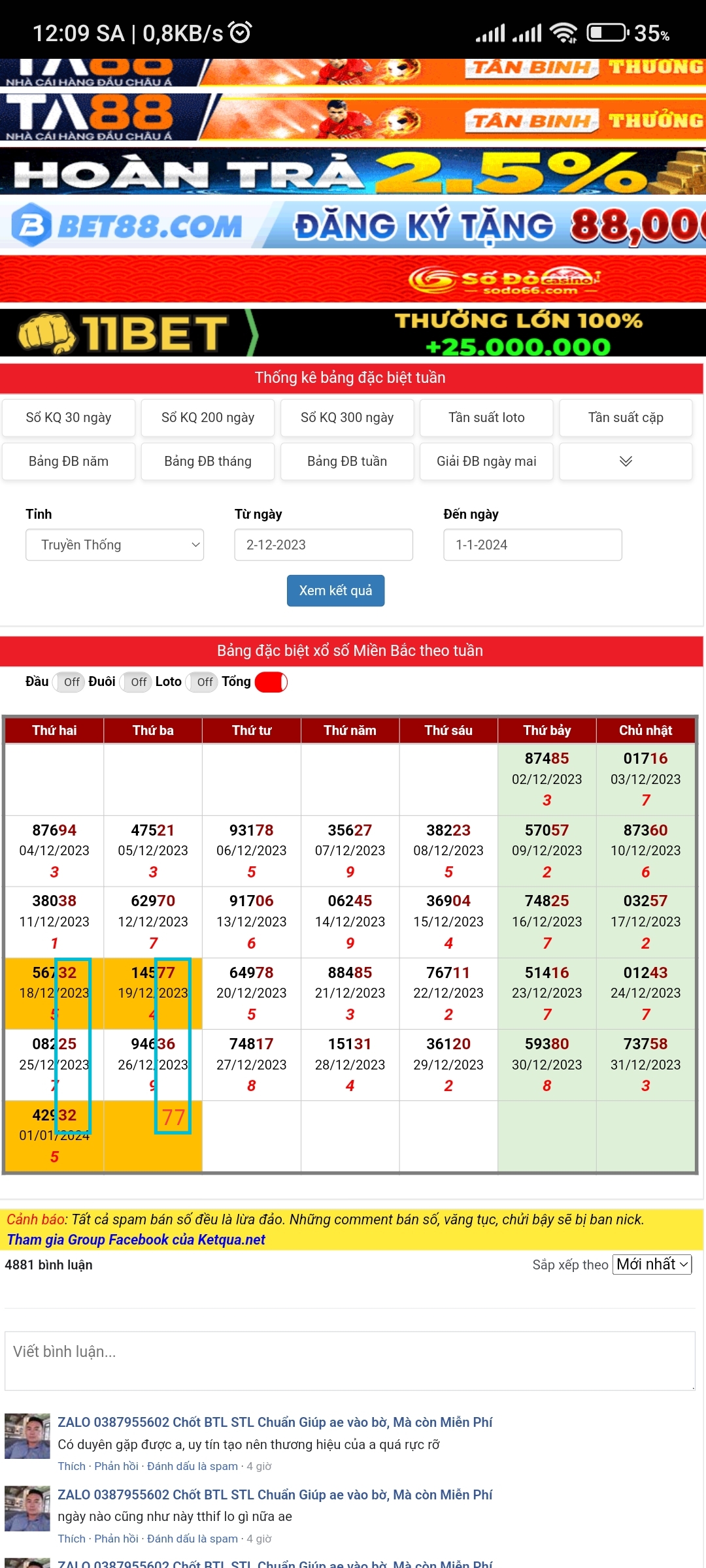Select the Bảng ĐB tuần tab
This screenshot has width=706, height=1568.
tap(347, 461)
